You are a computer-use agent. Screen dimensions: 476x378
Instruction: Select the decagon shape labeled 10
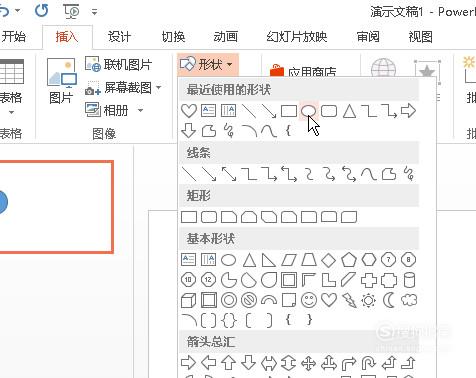click(x=188, y=280)
